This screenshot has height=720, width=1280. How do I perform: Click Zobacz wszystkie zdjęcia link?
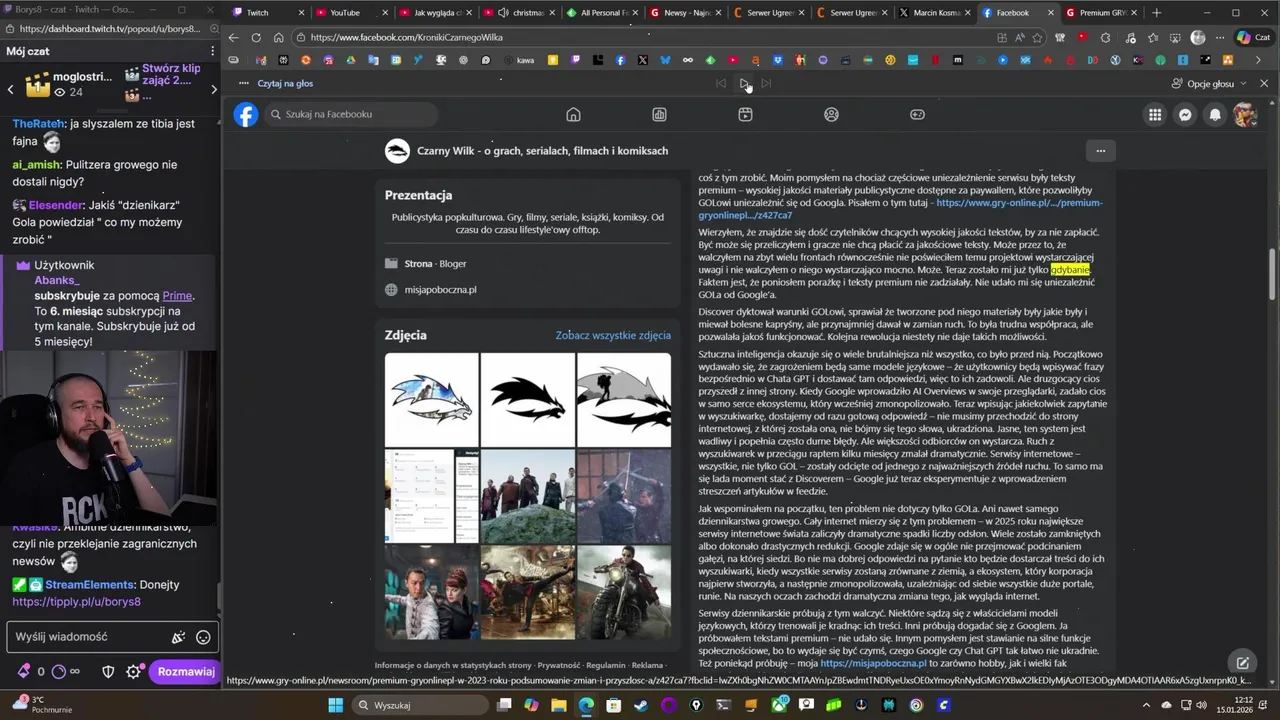(613, 335)
